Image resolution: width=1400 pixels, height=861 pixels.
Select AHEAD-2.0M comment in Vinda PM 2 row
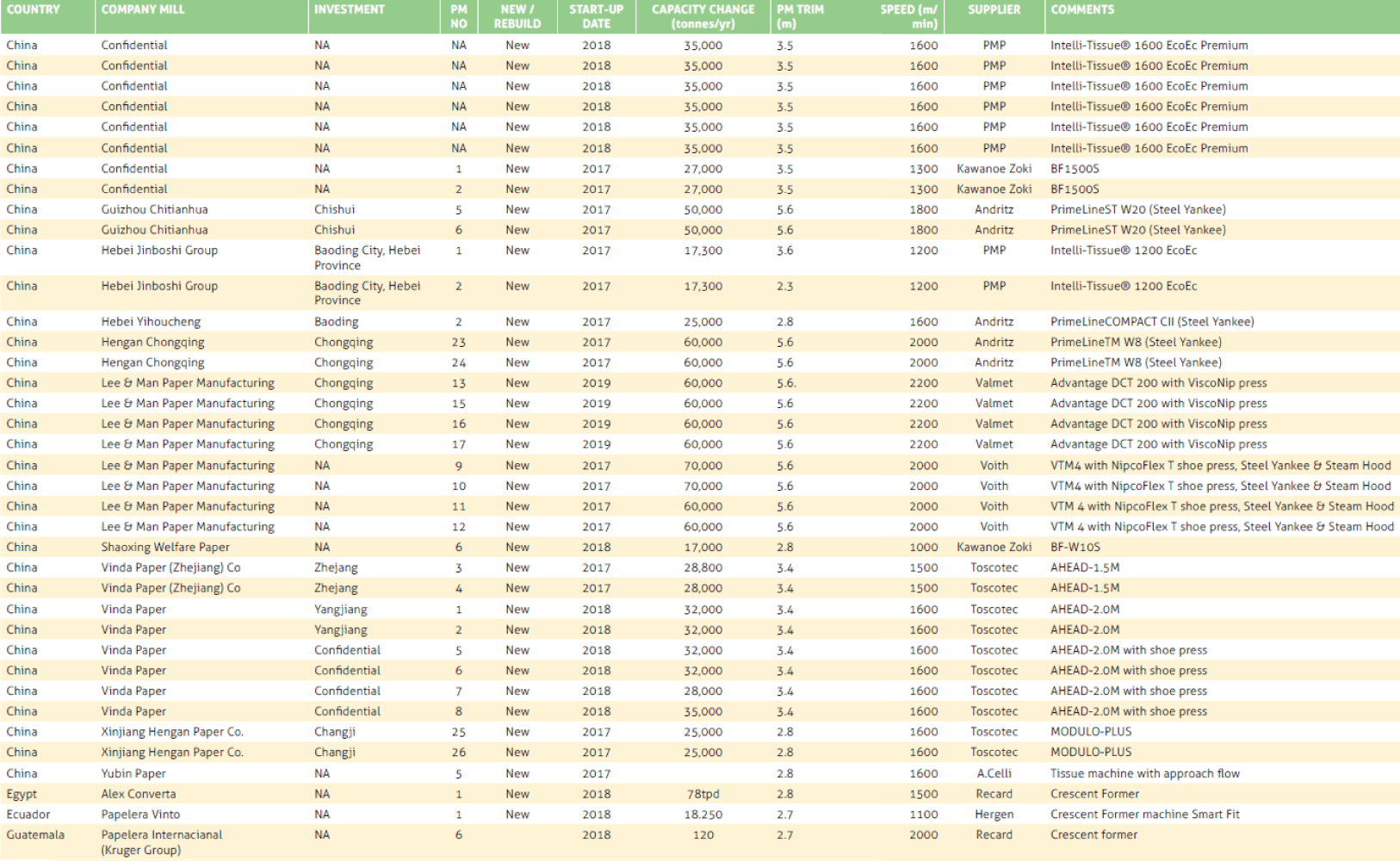[1085, 630]
